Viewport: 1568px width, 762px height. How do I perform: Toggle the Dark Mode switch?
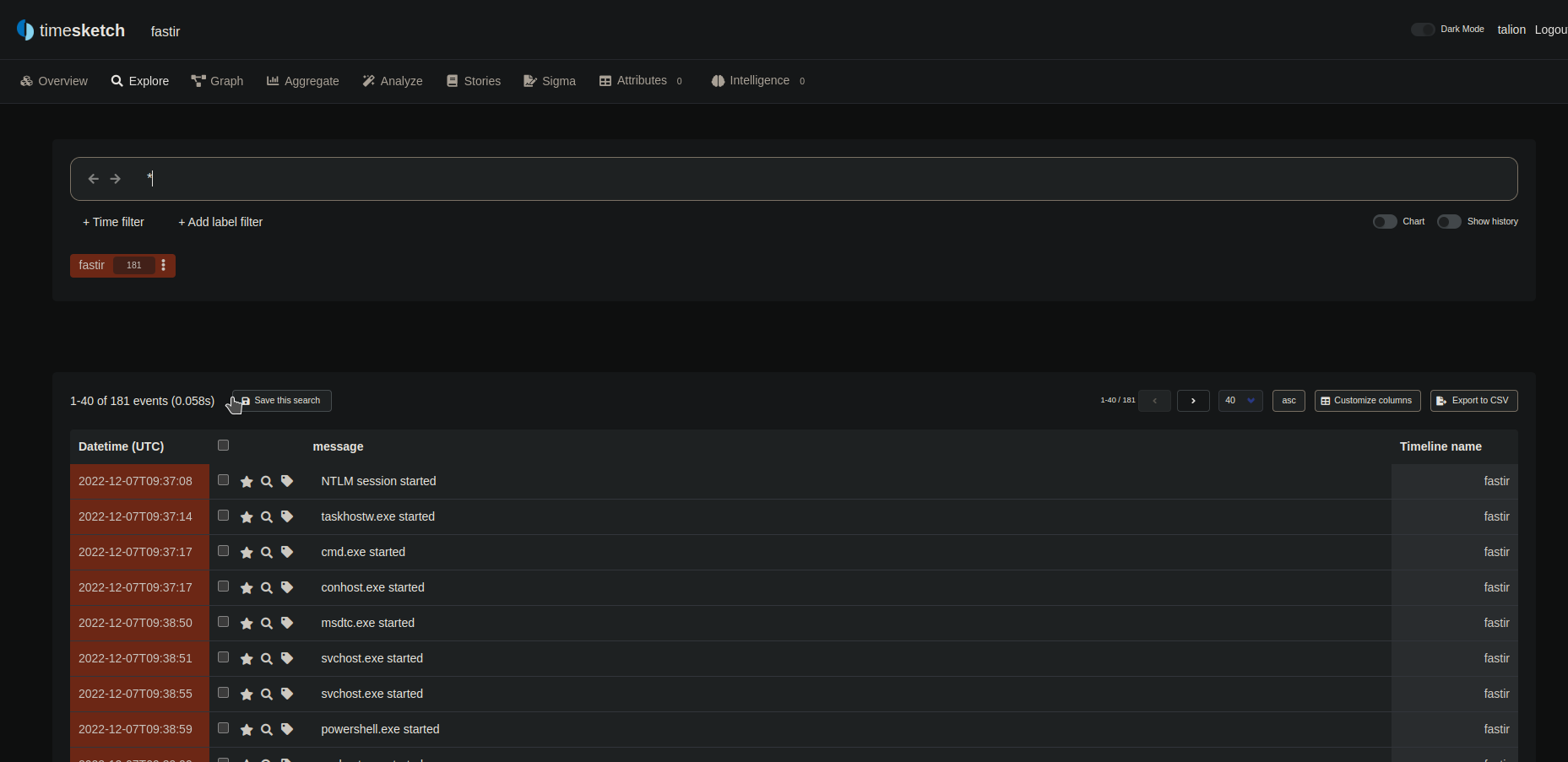pos(1423,30)
